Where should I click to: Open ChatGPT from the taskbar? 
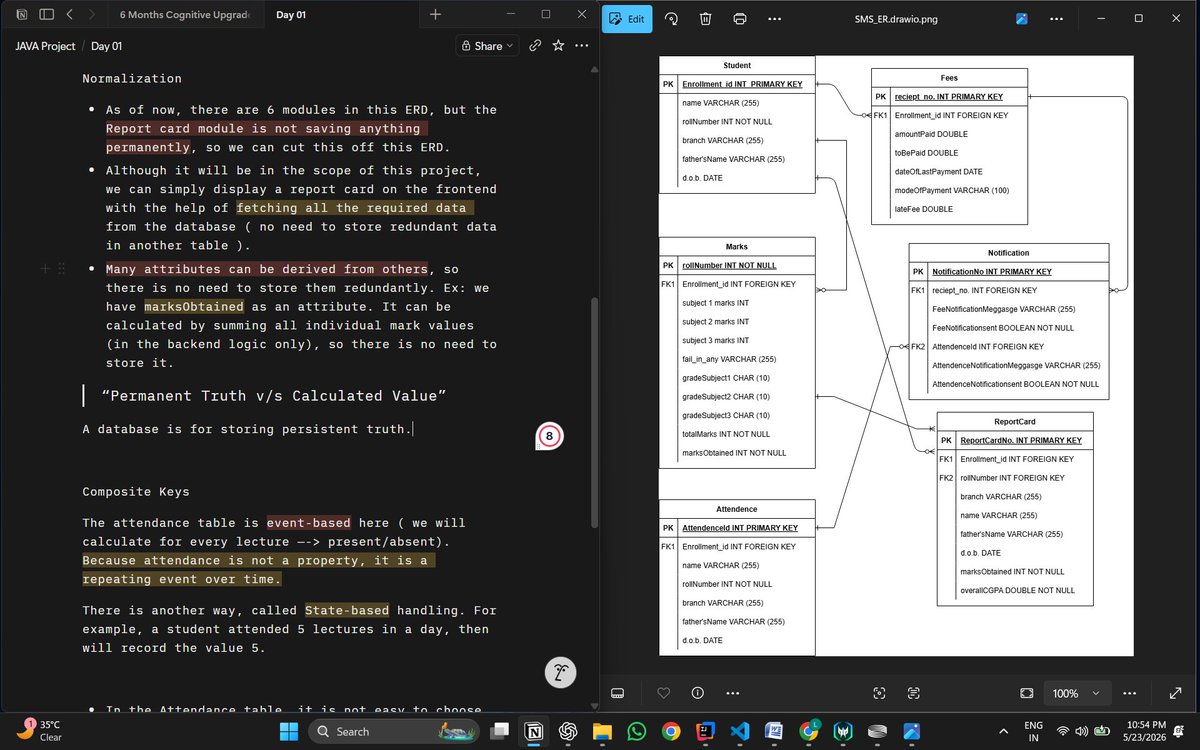(x=569, y=731)
